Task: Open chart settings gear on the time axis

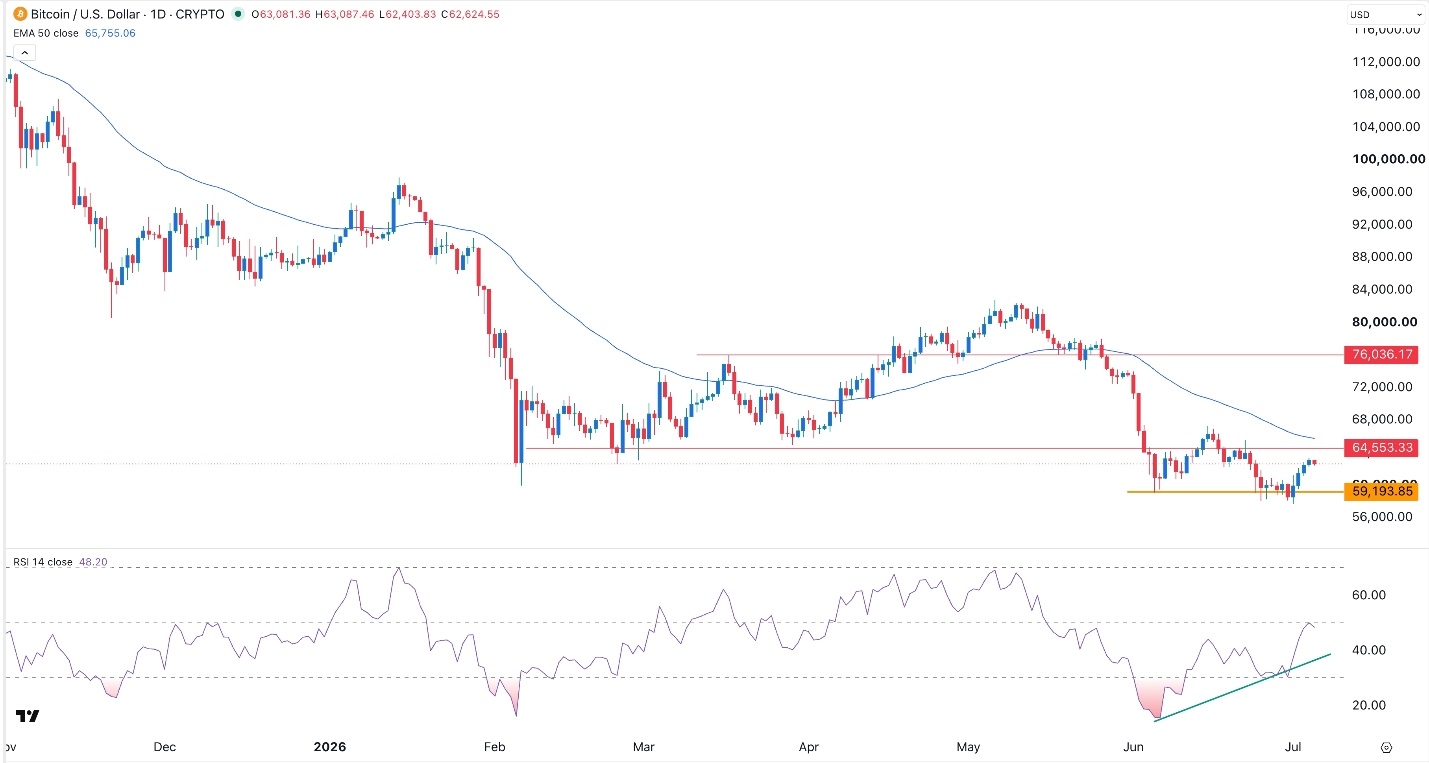Action: tap(1387, 747)
